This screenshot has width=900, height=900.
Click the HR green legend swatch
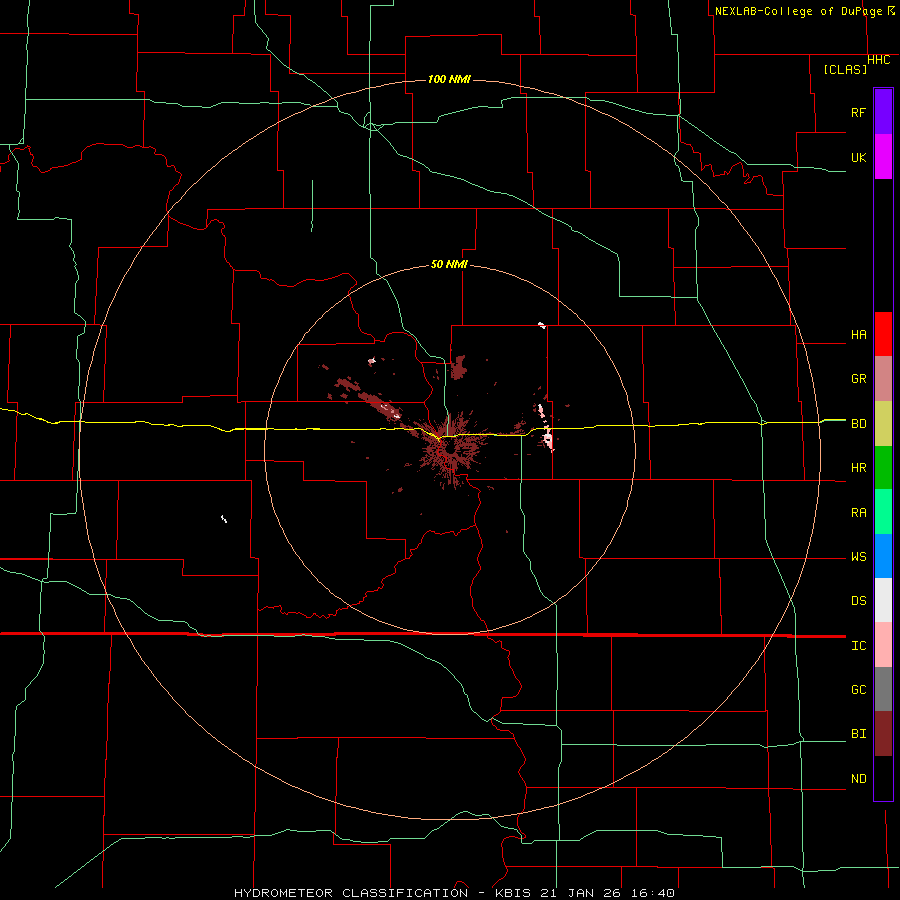(x=883, y=467)
